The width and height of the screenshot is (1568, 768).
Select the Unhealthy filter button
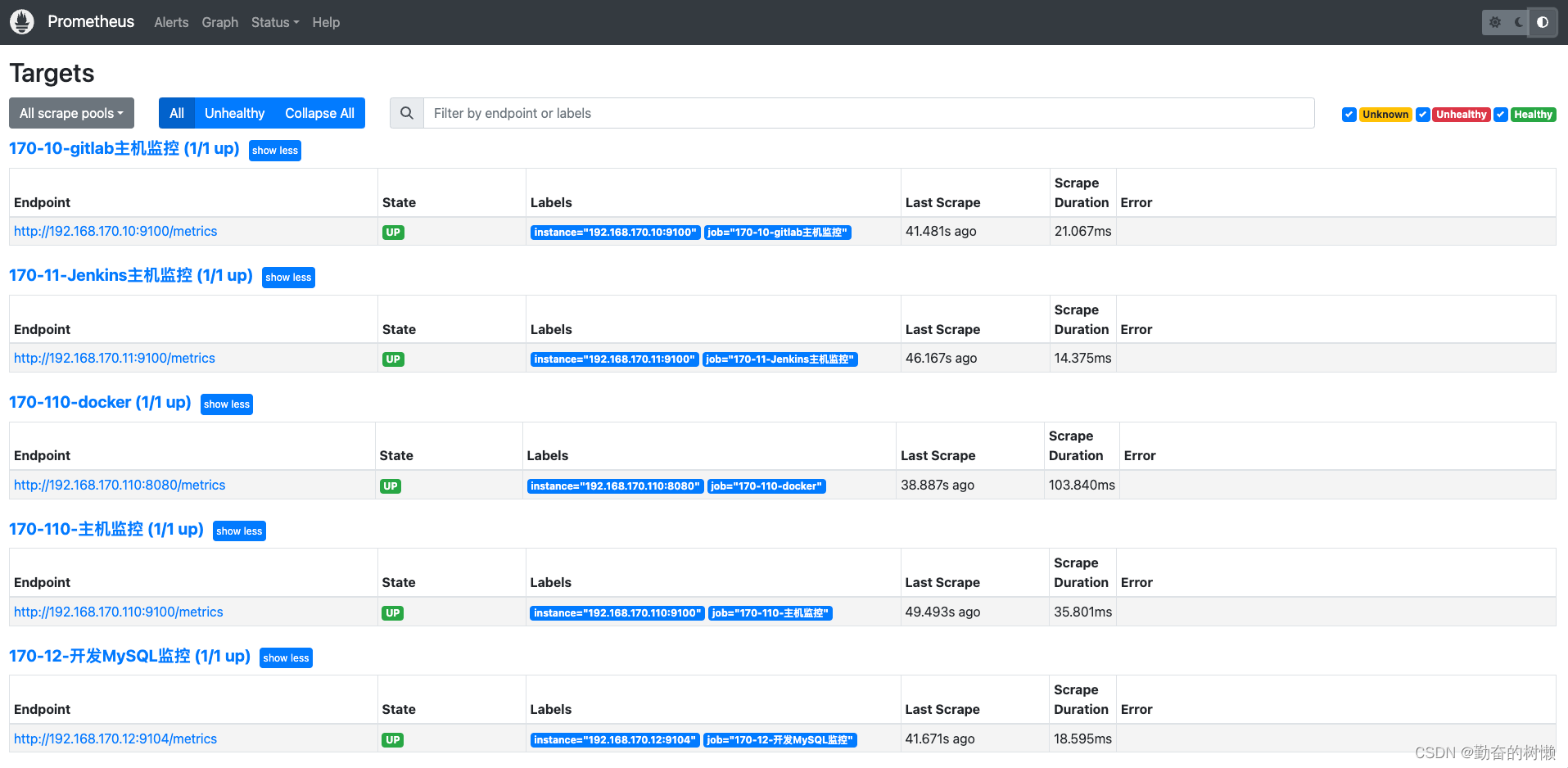pos(235,113)
